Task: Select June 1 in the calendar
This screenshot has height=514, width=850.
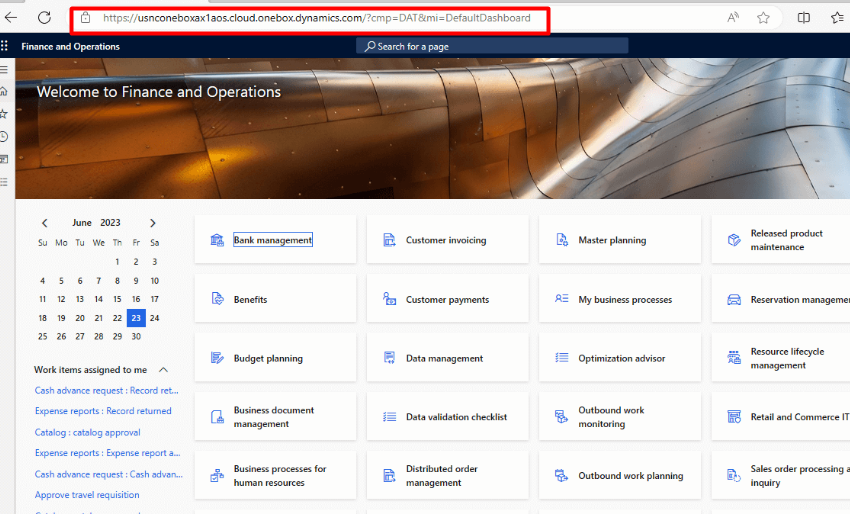Action: [x=117, y=262]
